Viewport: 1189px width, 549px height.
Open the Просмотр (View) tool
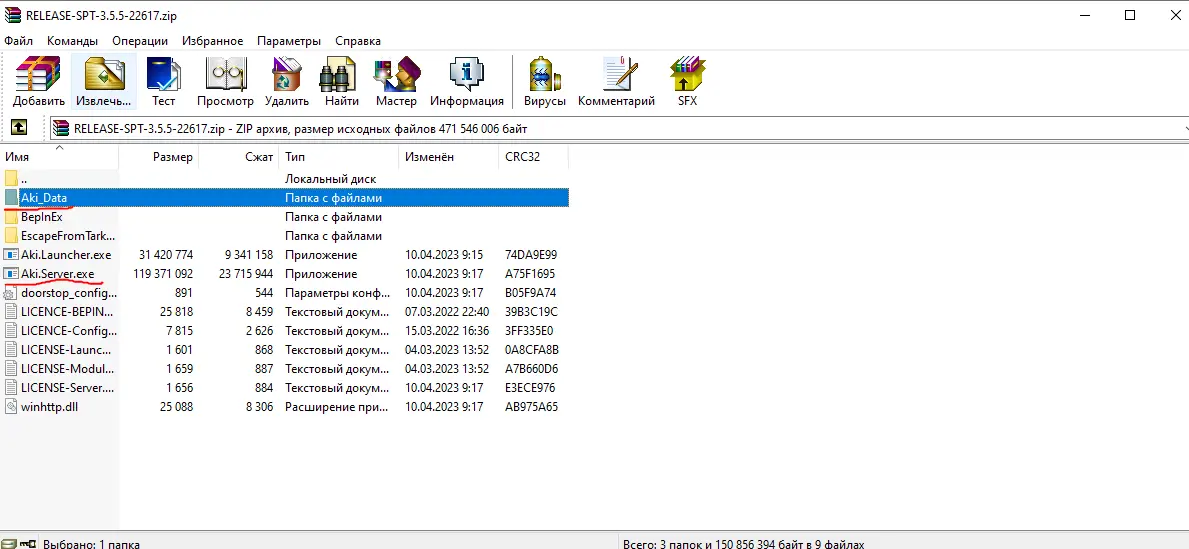pos(225,82)
